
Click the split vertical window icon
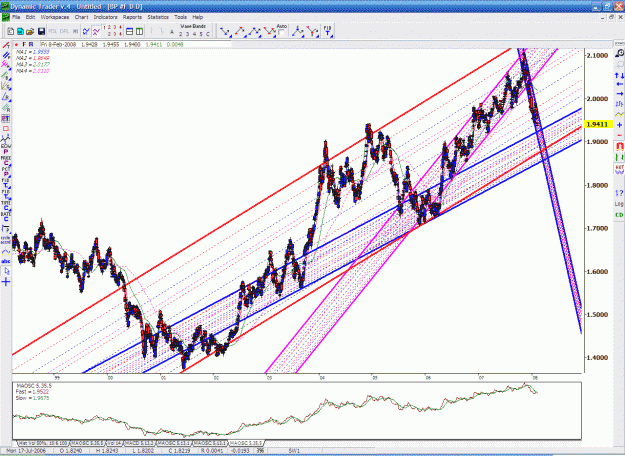(x=139, y=31)
